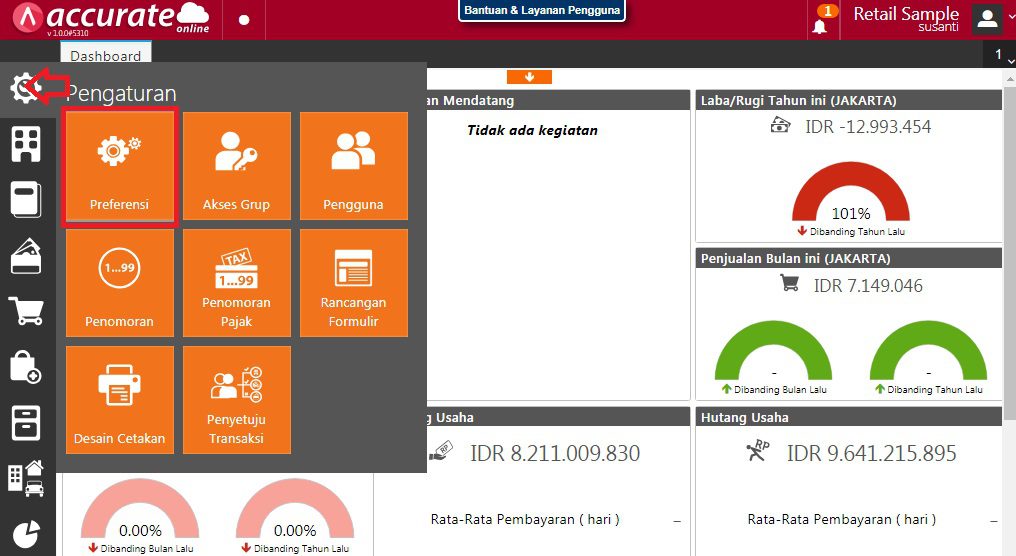
Task: Click the Pengaturan menu heading
Action: [x=121, y=93]
